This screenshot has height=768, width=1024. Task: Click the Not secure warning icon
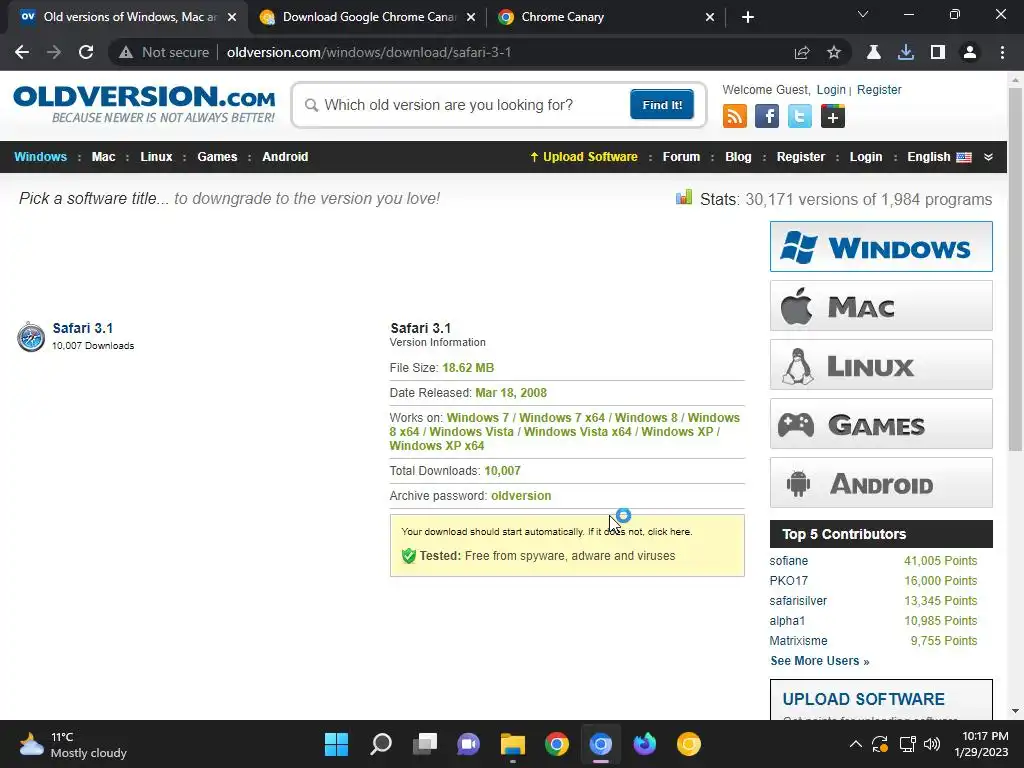126,52
